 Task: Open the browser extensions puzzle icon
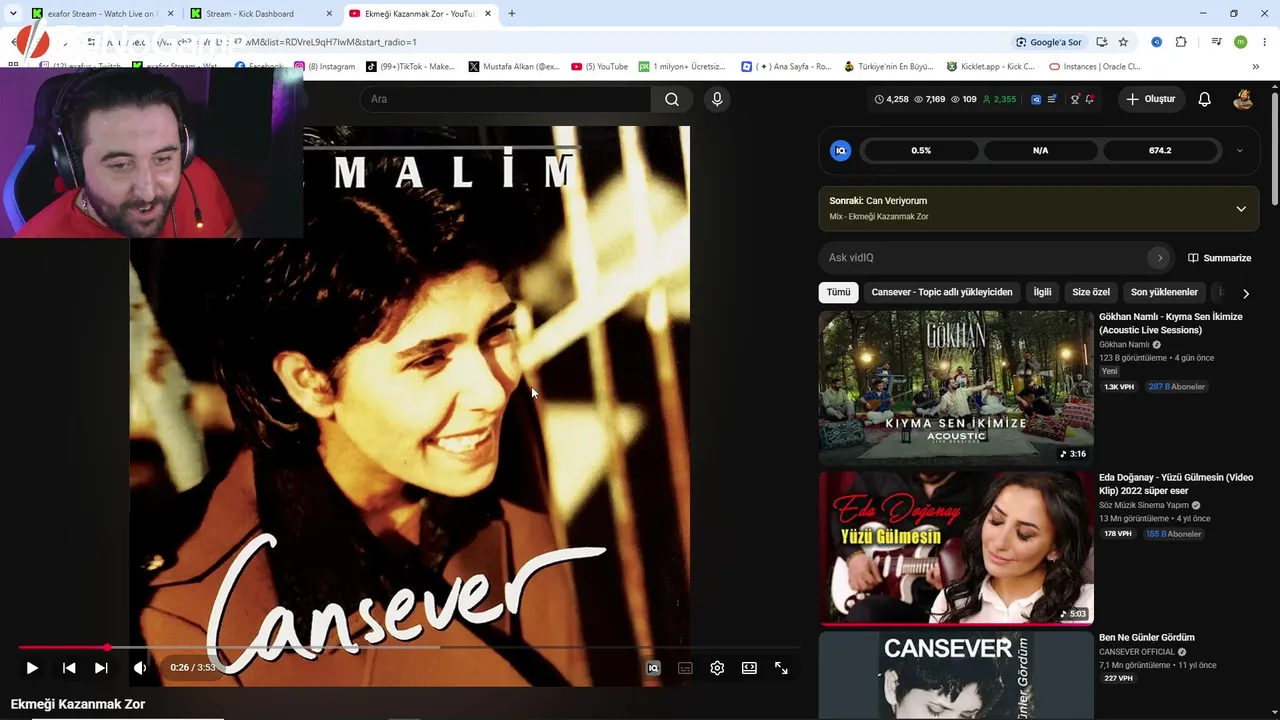pos(1181,42)
